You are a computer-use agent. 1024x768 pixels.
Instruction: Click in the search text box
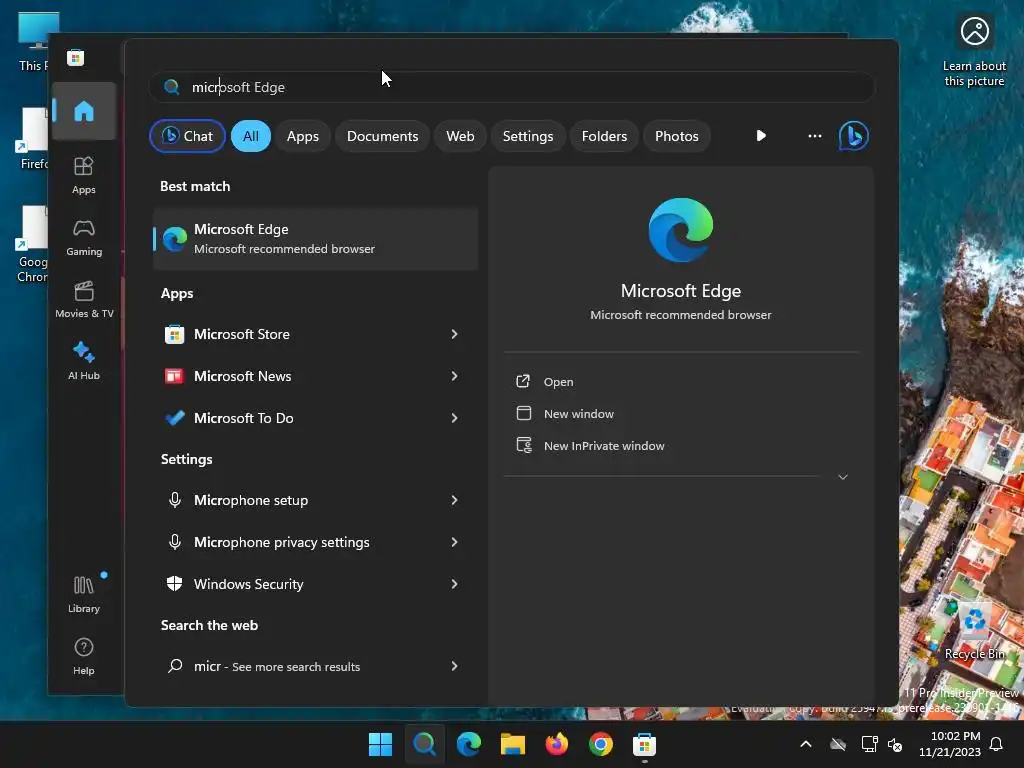tap(511, 87)
